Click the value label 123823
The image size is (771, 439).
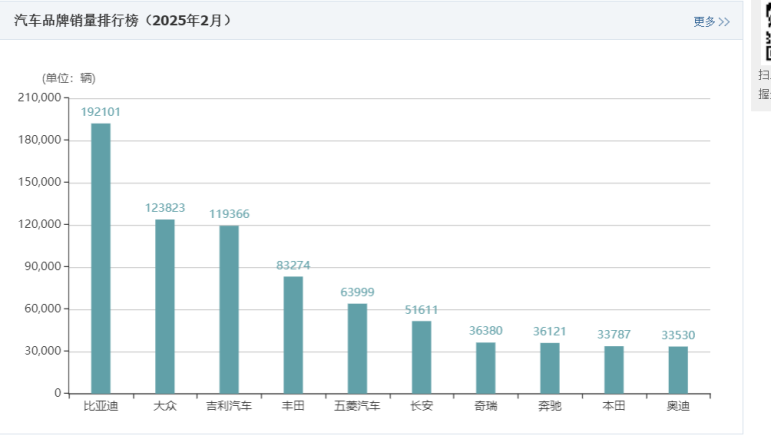(x=165, y=208)
